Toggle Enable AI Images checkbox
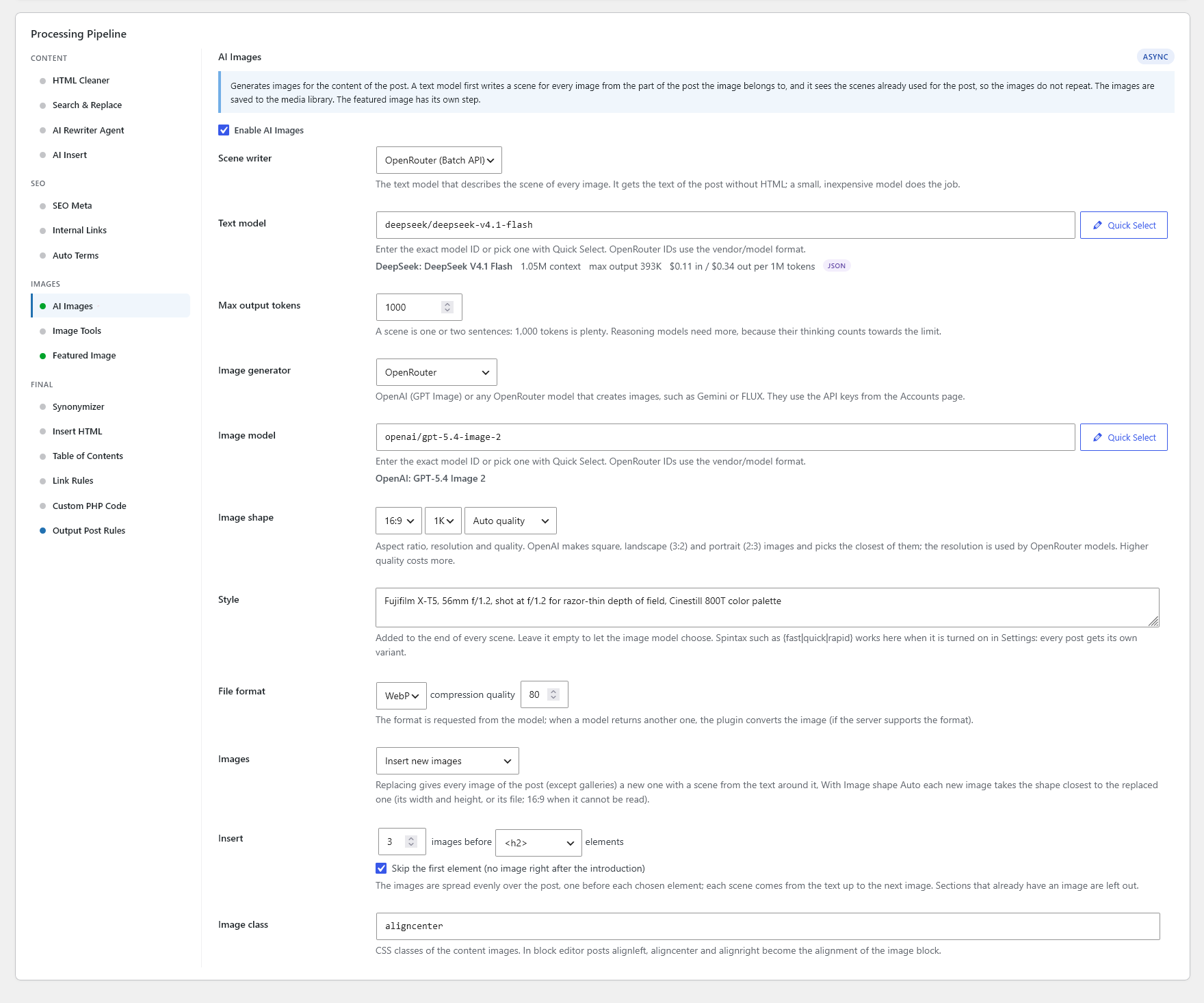 [x=224, y=130]
